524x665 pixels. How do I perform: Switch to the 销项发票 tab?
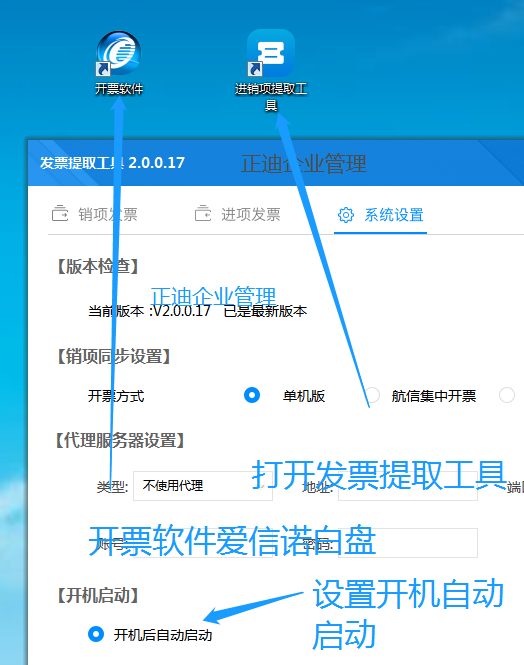(x=95, y=214)
